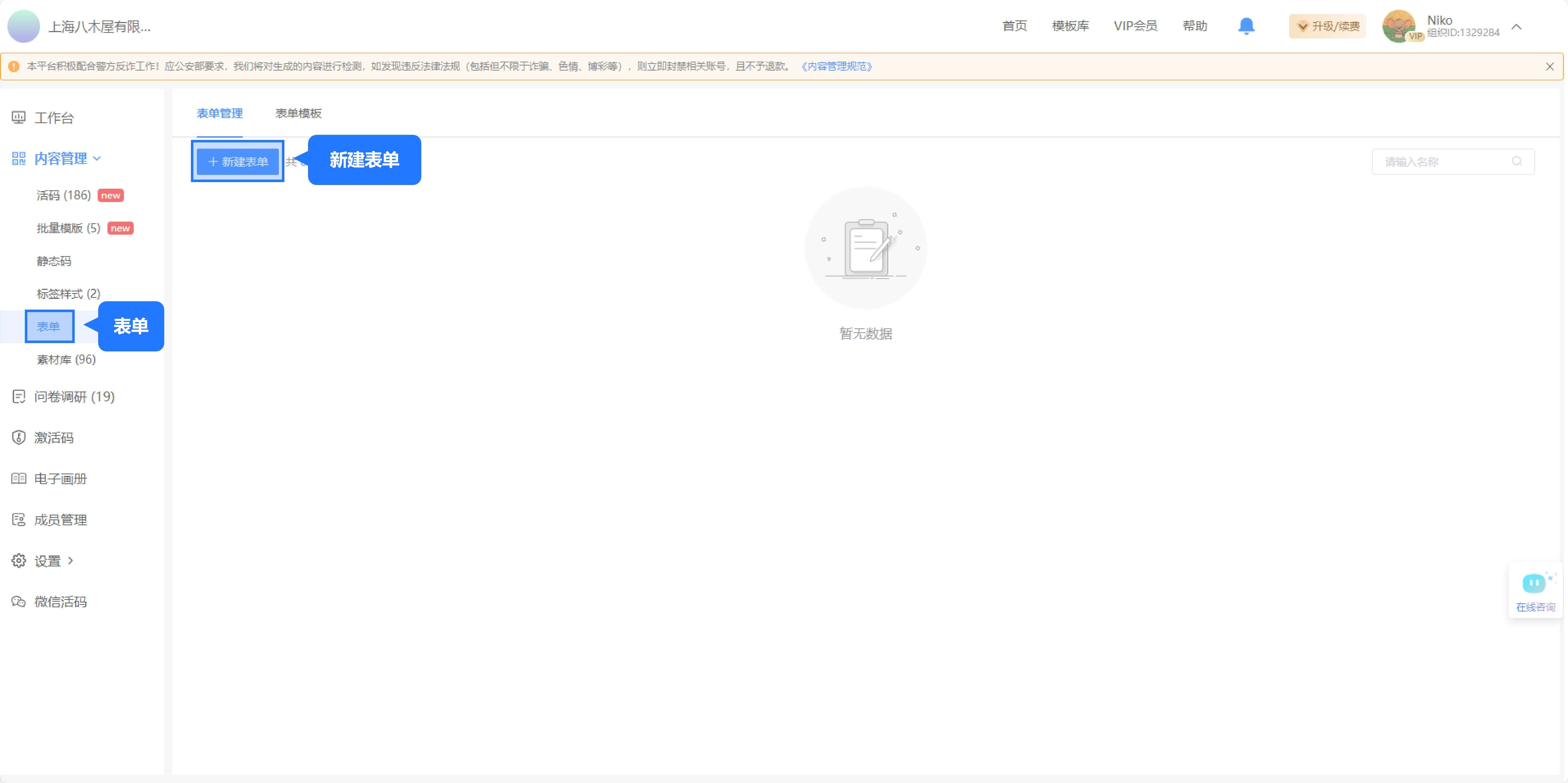Dismiss the orange warning banner

click(1549, 66)
